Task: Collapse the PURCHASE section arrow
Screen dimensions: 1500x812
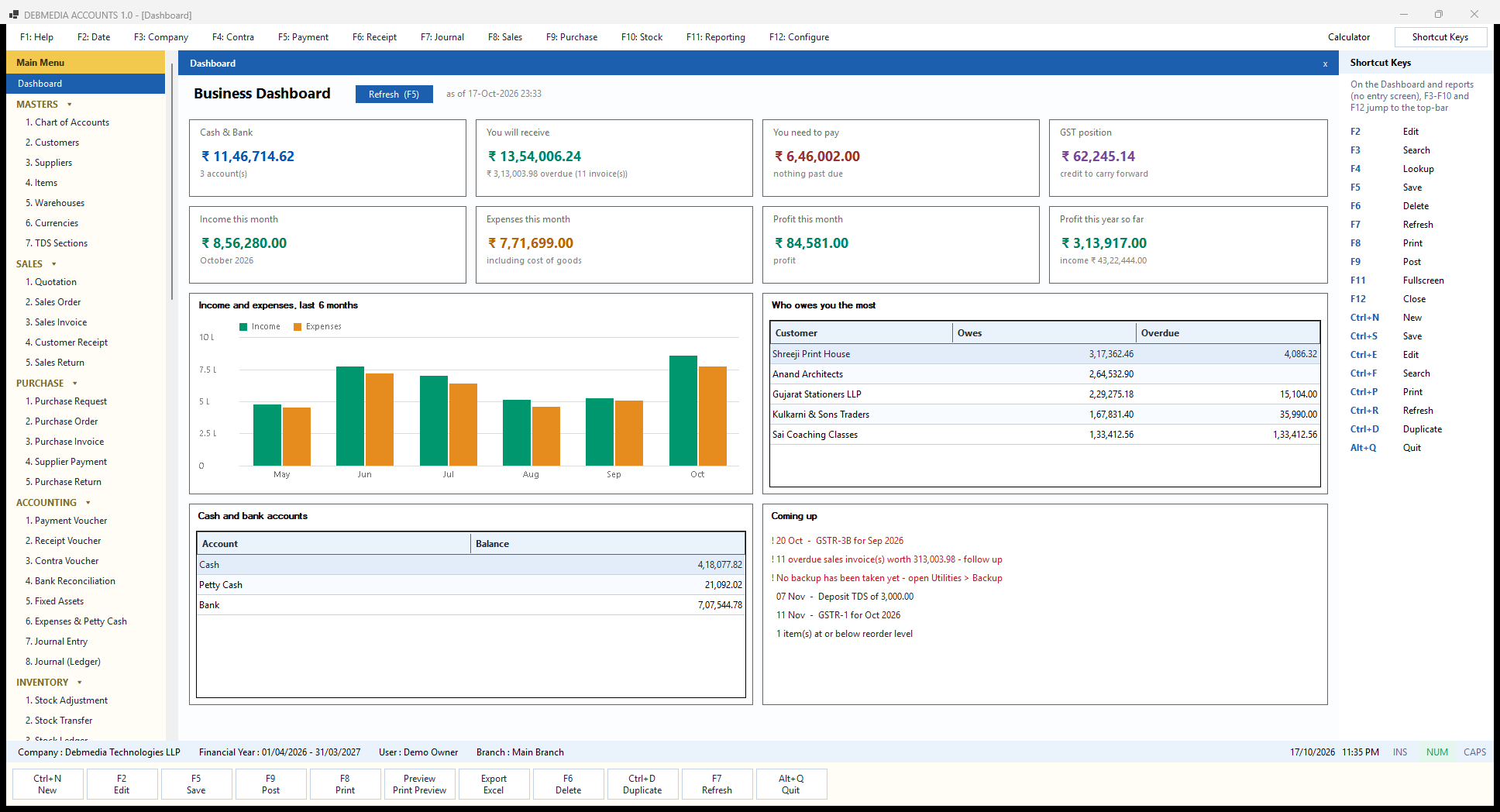Action: 75,384
